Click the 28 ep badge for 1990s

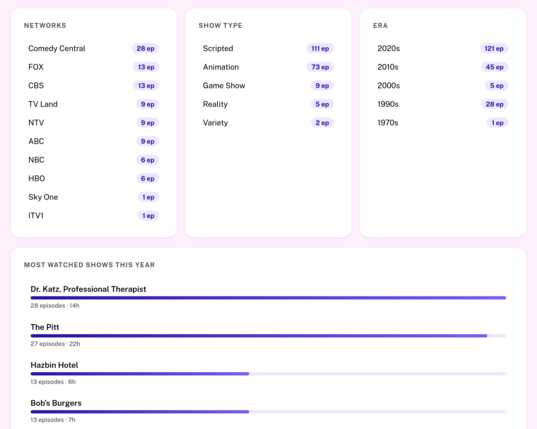coord(495,104)
